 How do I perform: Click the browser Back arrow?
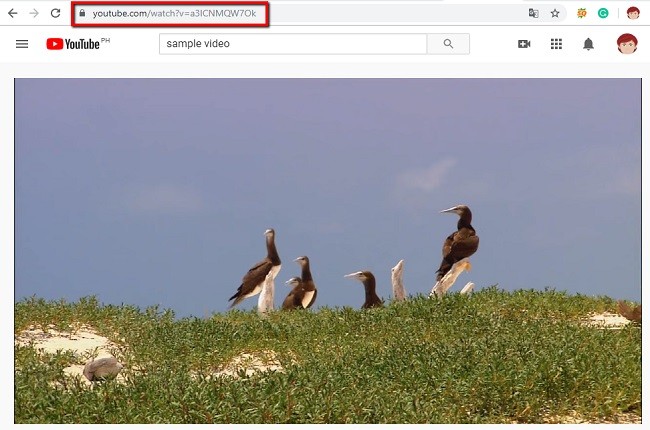(12, 14)
